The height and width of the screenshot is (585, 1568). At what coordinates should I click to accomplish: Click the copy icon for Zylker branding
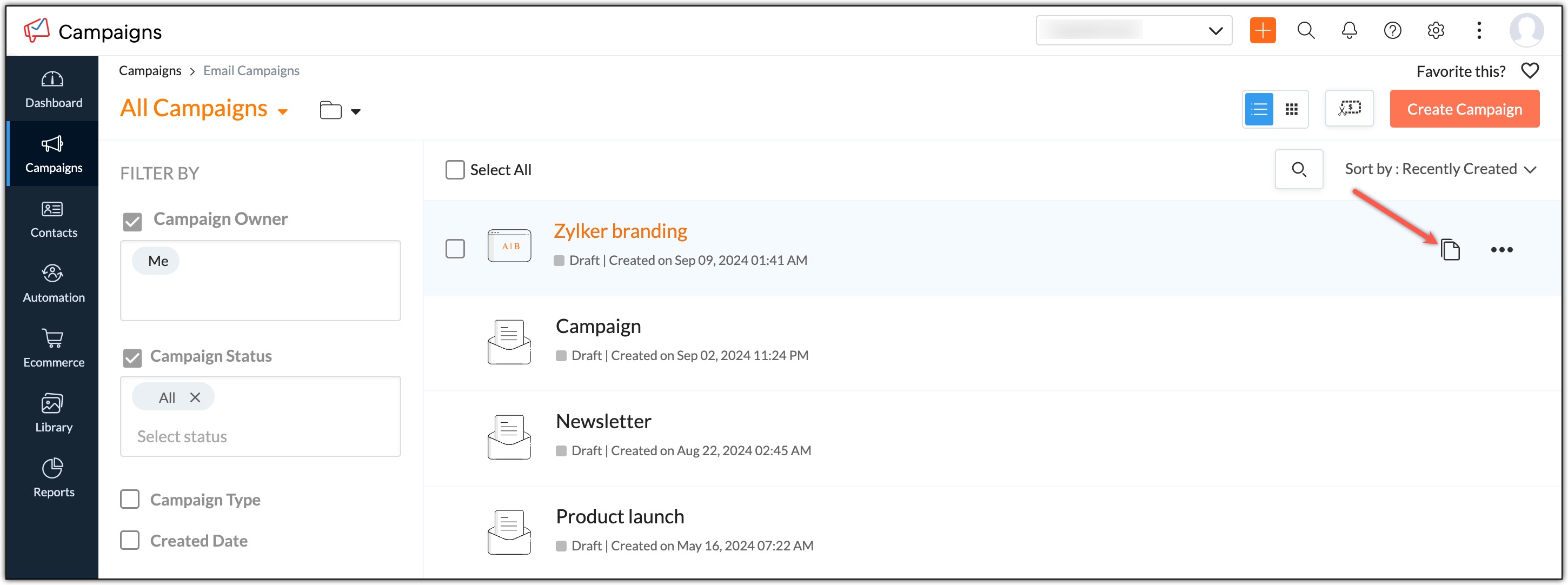click(1450, 250)
